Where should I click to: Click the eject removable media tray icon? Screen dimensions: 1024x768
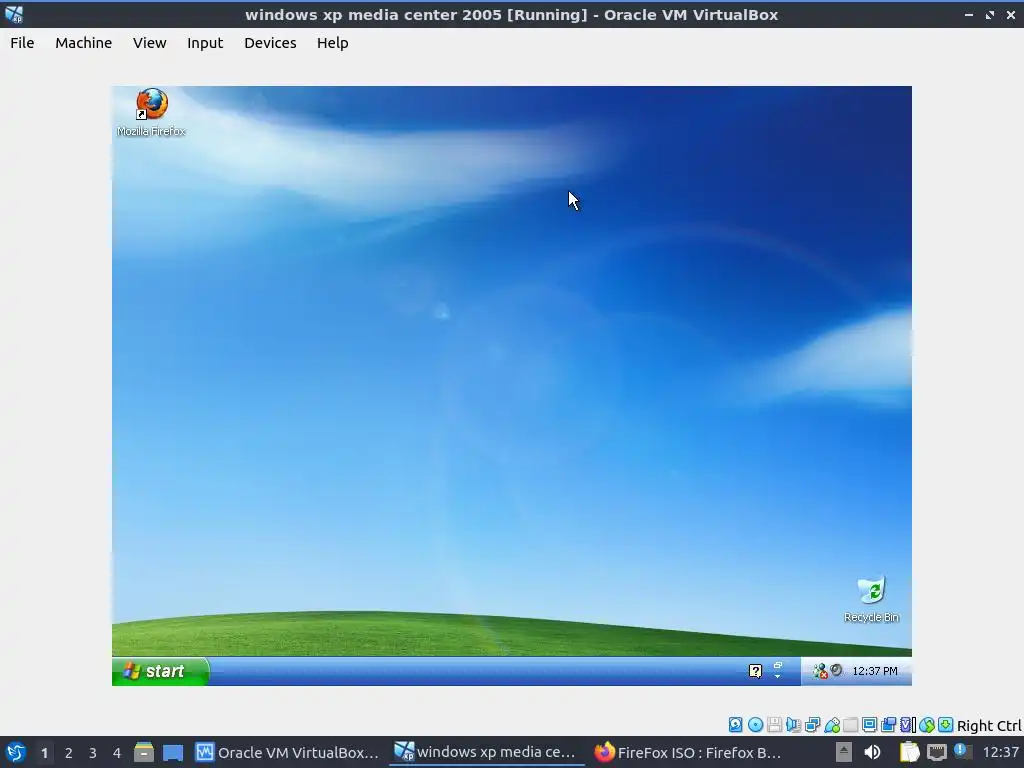pyautogui.click(x=844, y=752)
